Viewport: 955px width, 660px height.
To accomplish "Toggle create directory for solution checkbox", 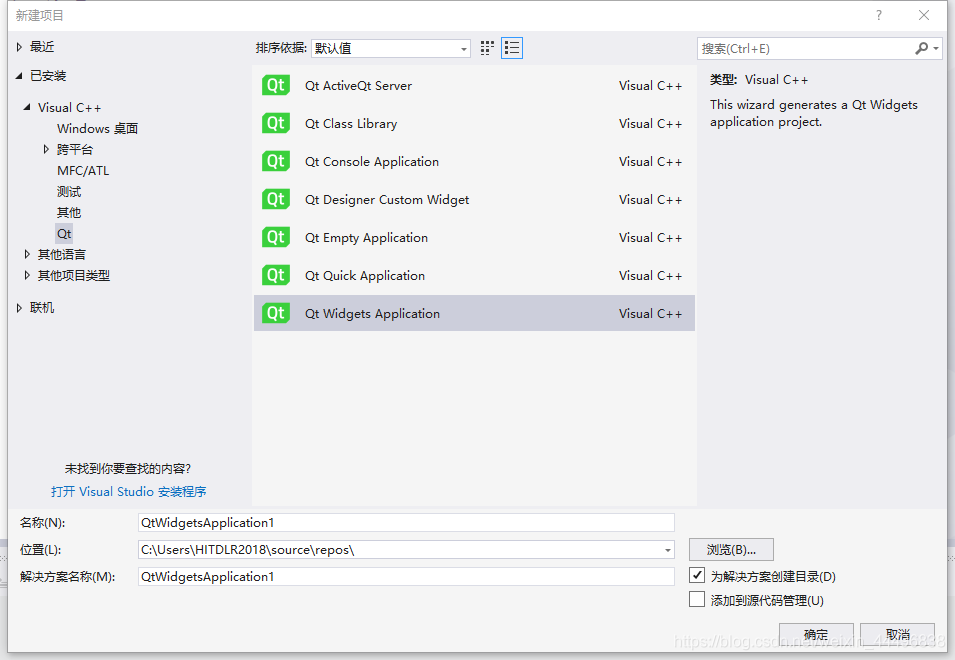I will coord(697,575).
